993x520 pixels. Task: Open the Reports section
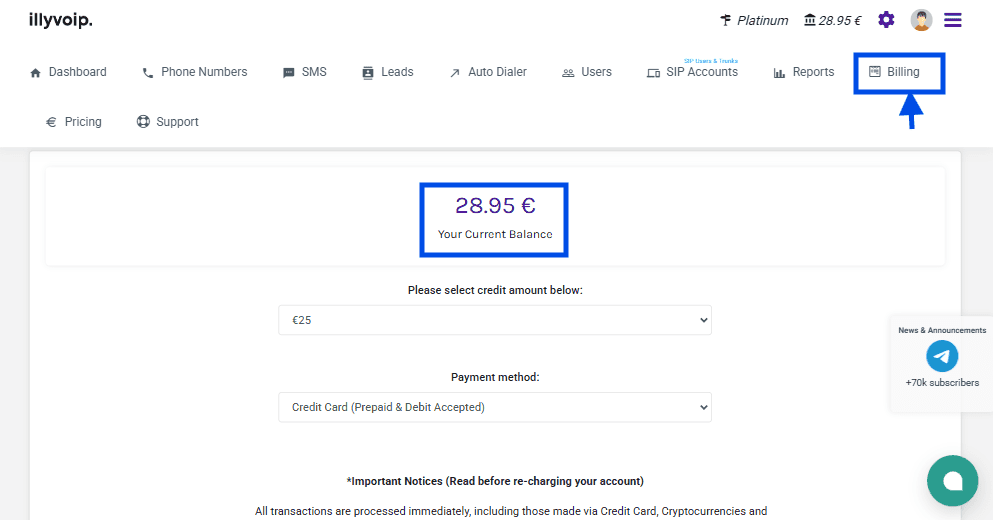[x=804, y=72]
